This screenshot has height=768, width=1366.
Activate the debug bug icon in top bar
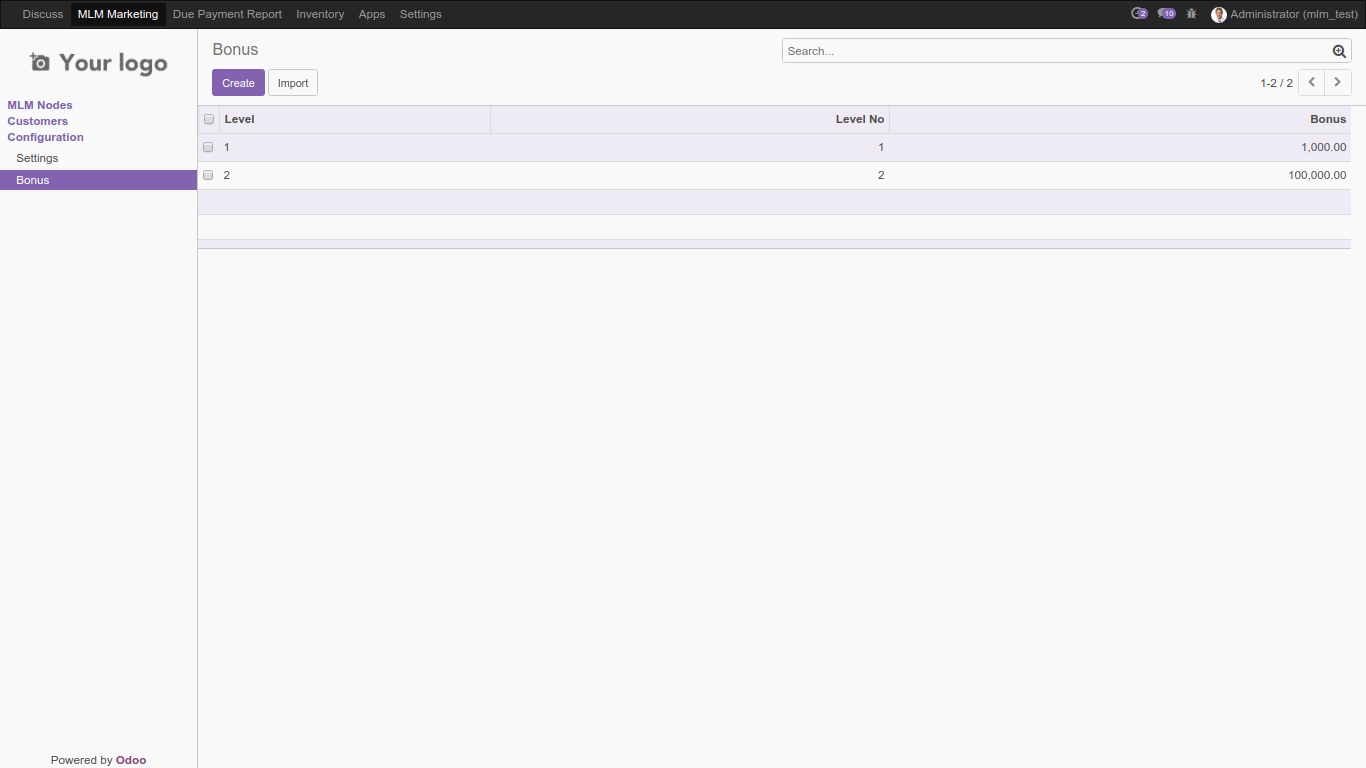(1190, 13)
